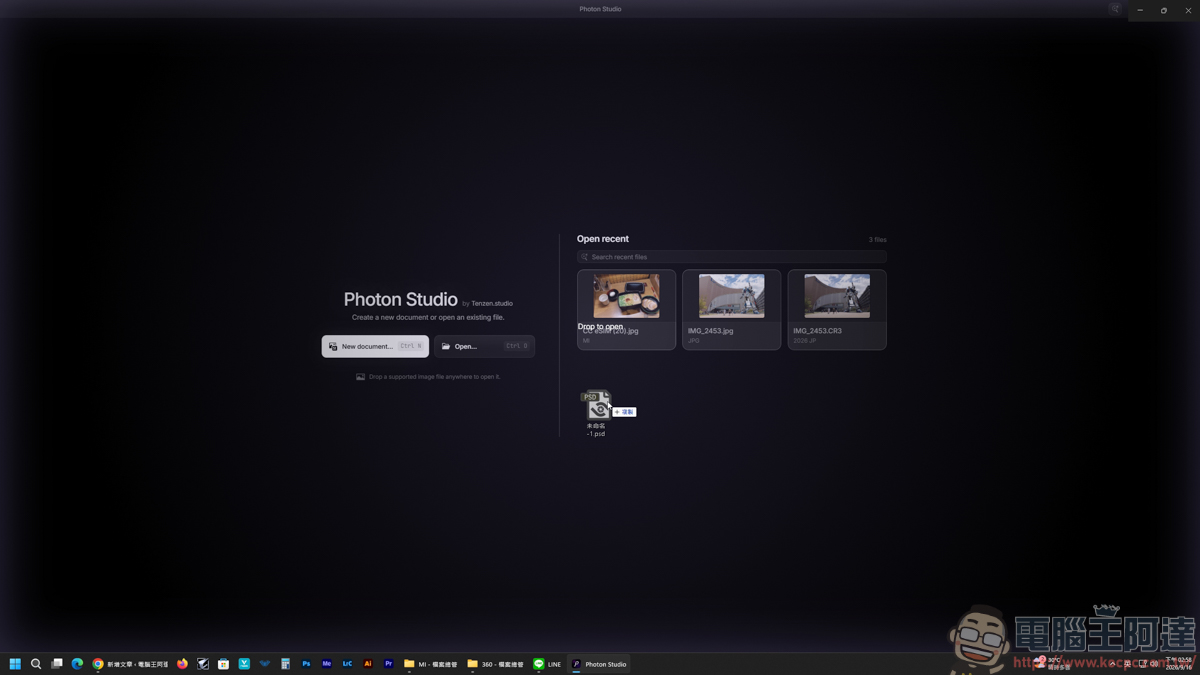Open the Calculator taskbar icon

tap(285, 664)
